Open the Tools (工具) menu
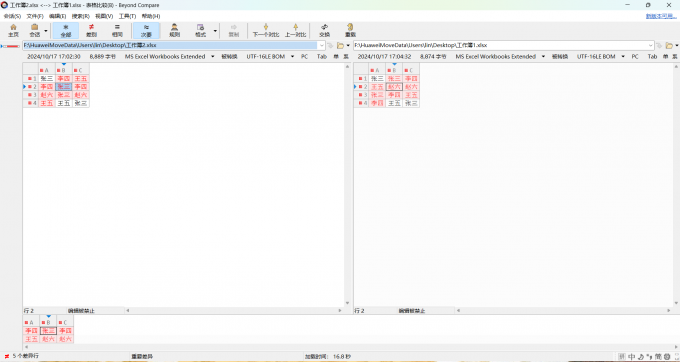 (x=127, y=16)
